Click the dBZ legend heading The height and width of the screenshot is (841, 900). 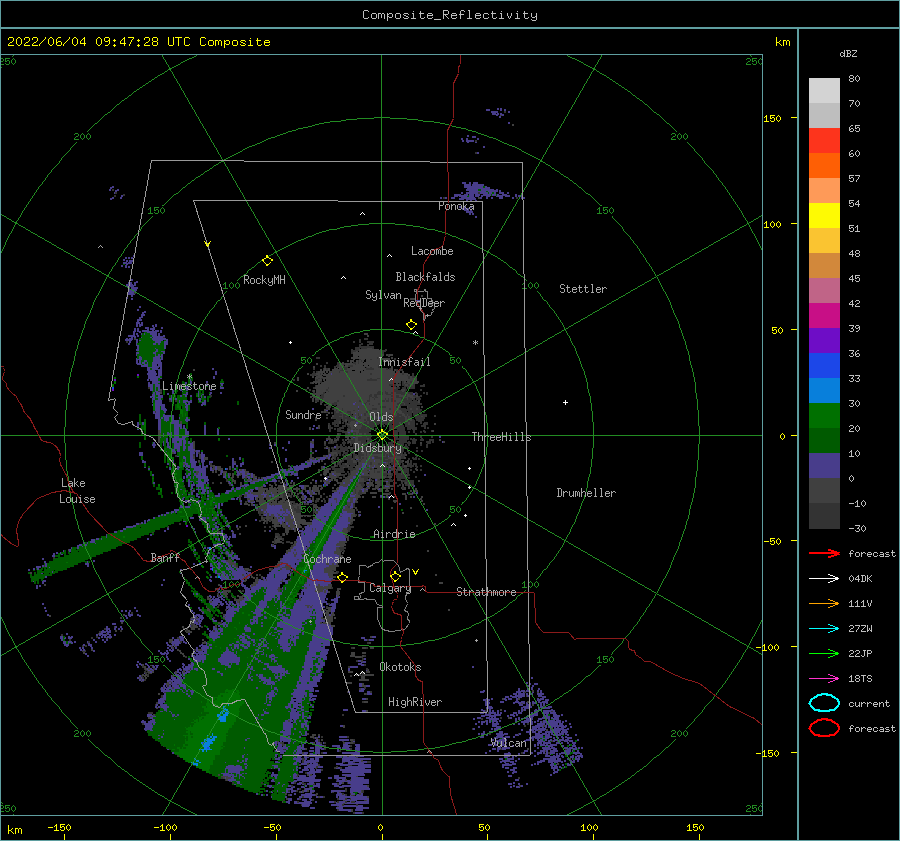click(x=848, y=54)
